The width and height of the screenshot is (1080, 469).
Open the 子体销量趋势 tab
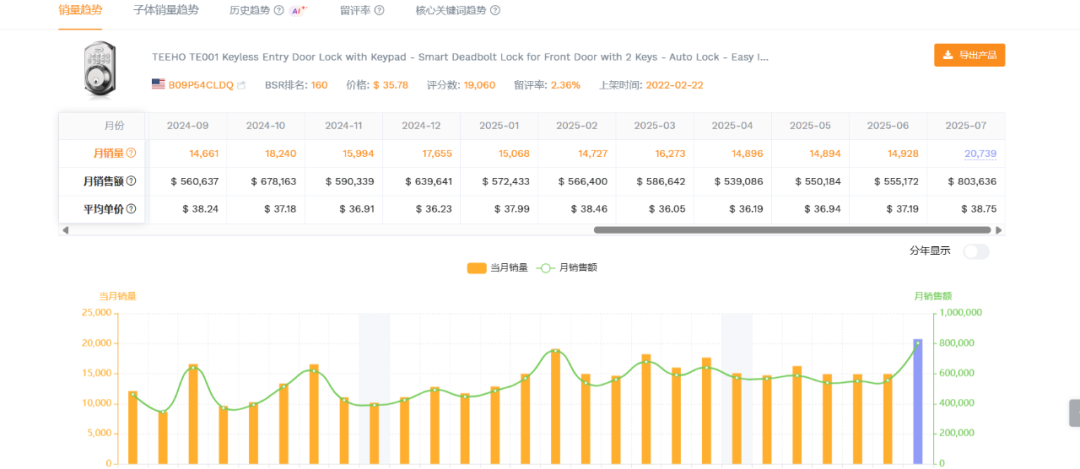click(x=165, y=10)
